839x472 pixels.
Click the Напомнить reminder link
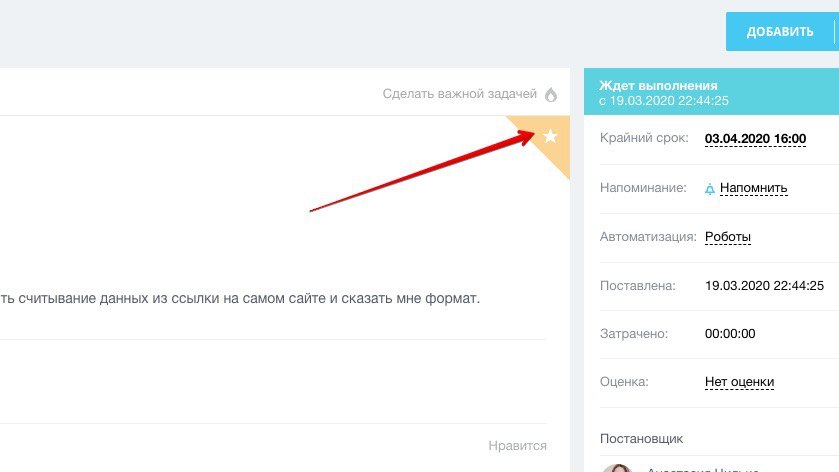(753, 188)
